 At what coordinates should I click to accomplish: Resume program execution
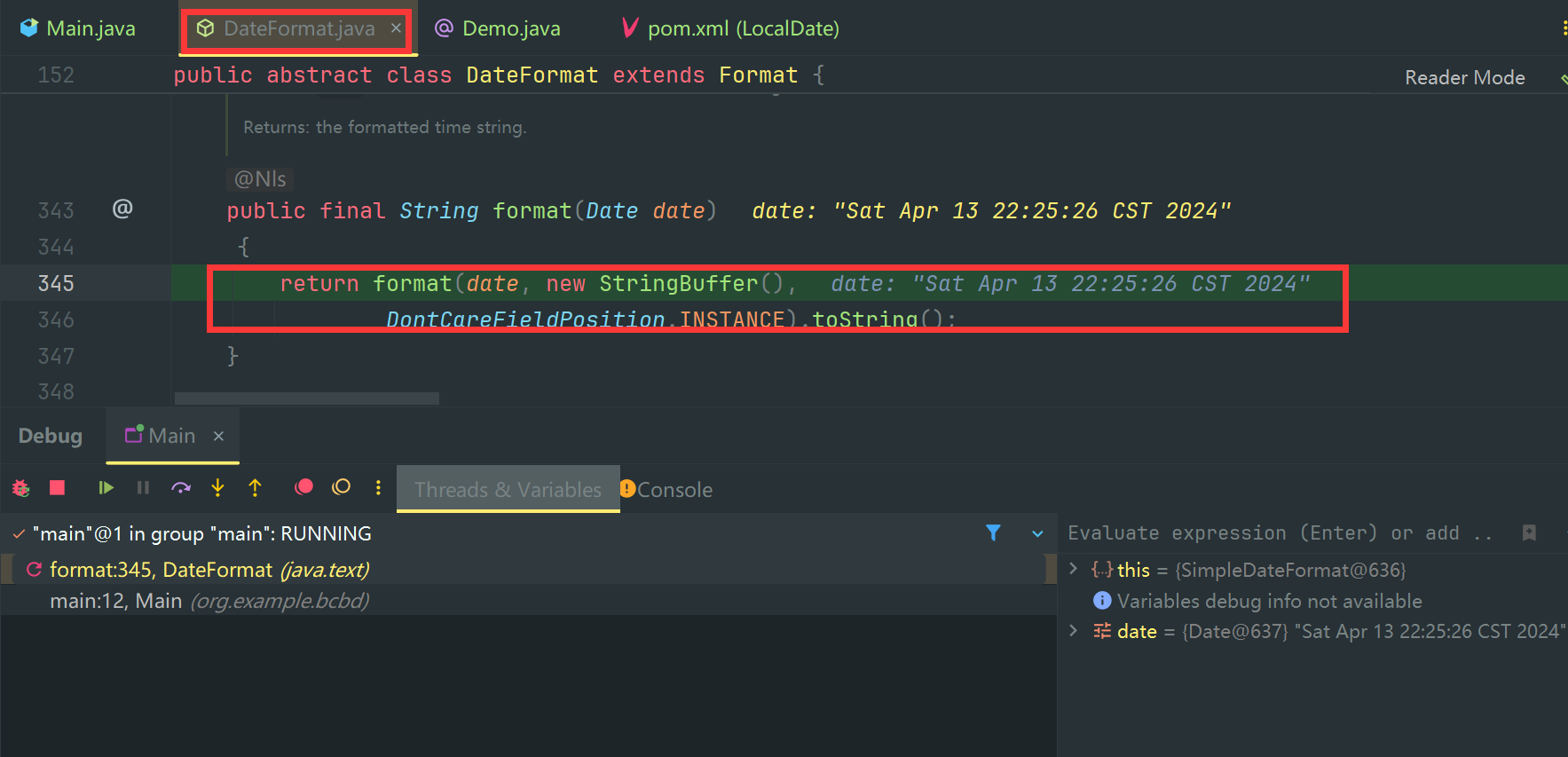[x=106, y=487]
